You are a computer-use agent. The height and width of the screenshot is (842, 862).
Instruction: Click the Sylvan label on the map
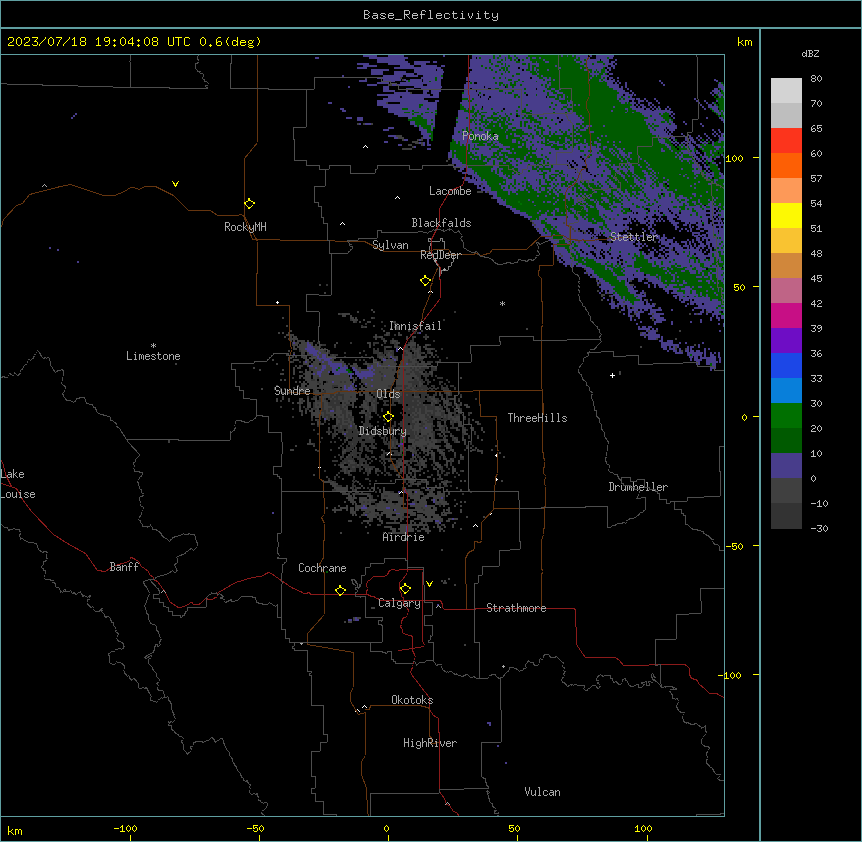pos(390,245)
